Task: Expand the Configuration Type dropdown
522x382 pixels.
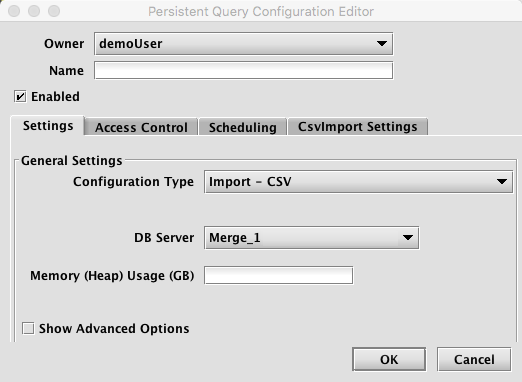Action: click(358, 182)
